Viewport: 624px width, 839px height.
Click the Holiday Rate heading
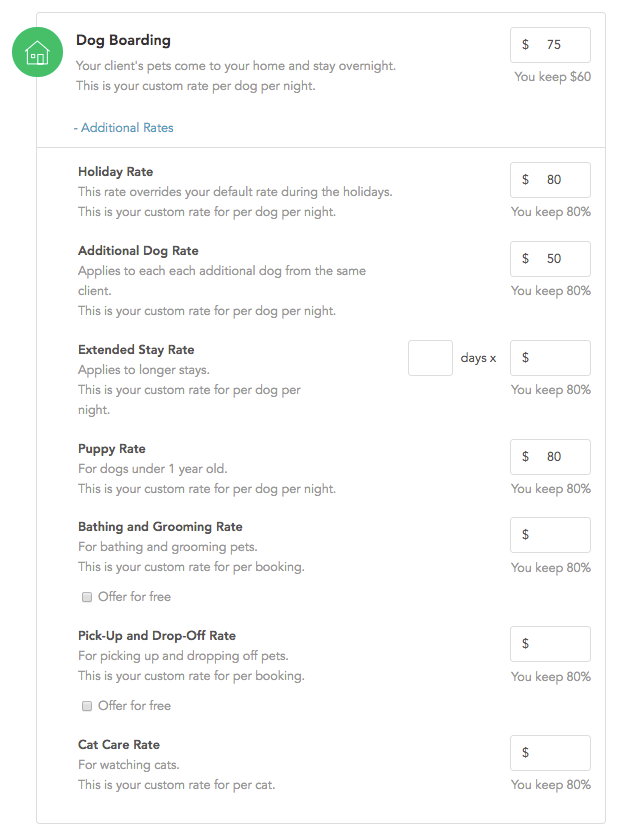(x=115, y=171)
